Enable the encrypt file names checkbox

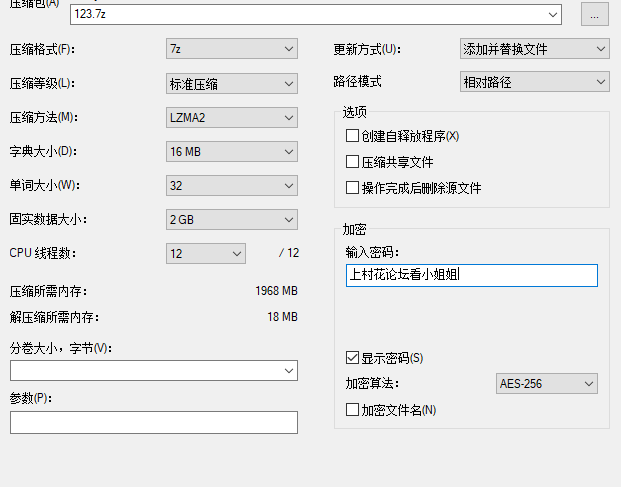(352, 409)
